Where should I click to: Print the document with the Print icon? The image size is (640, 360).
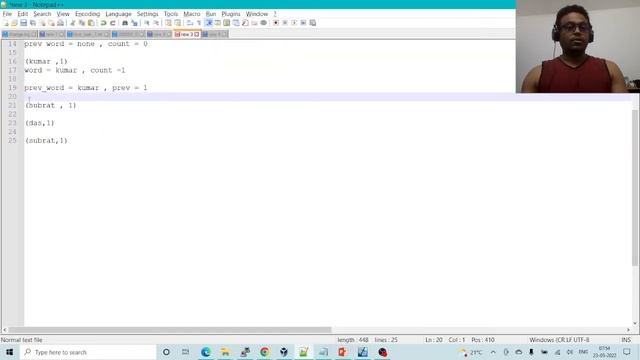click(60, 23)
